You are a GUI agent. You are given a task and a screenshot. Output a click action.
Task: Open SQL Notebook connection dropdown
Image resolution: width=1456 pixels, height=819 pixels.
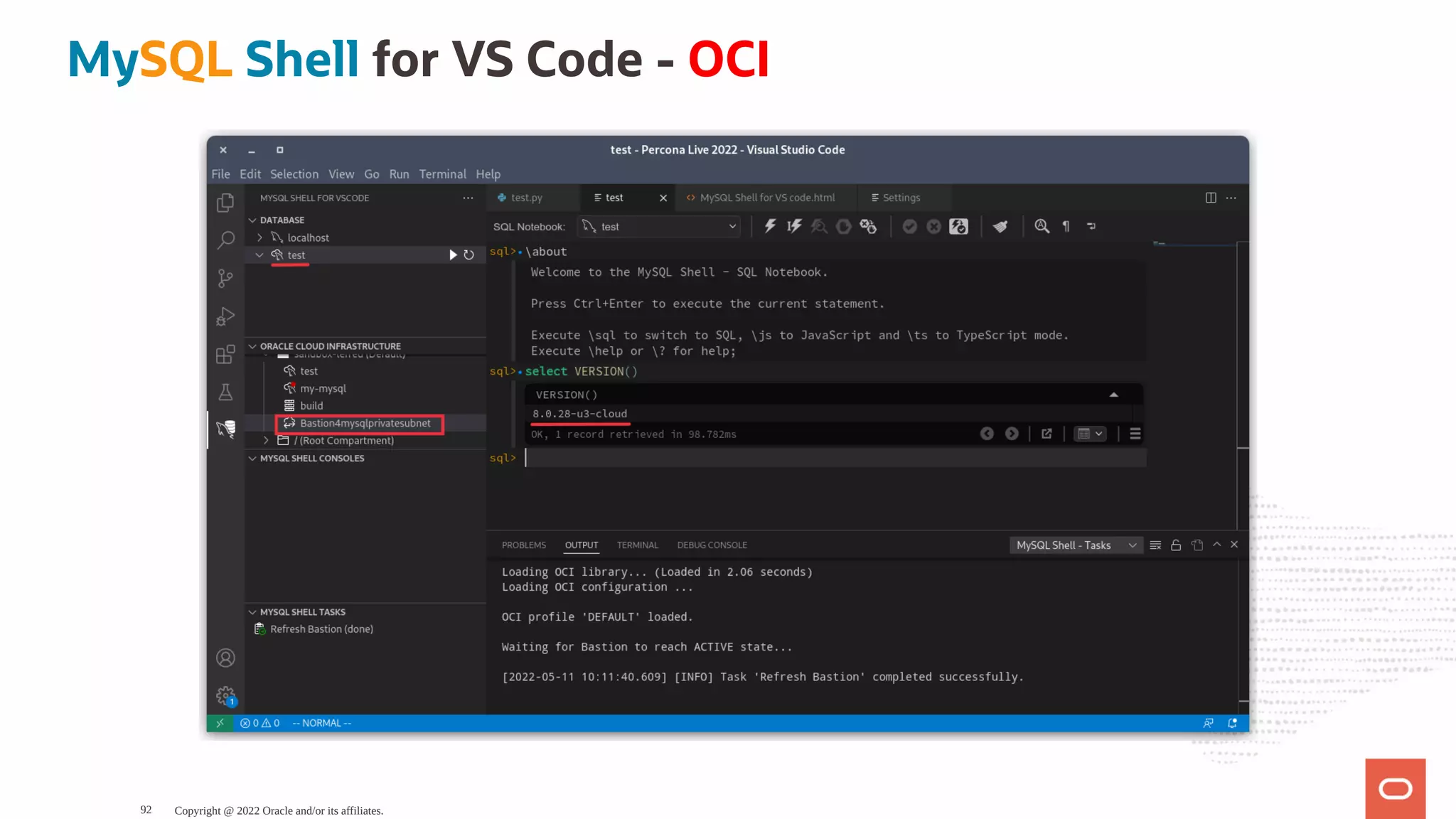click(x=659, y=227)
